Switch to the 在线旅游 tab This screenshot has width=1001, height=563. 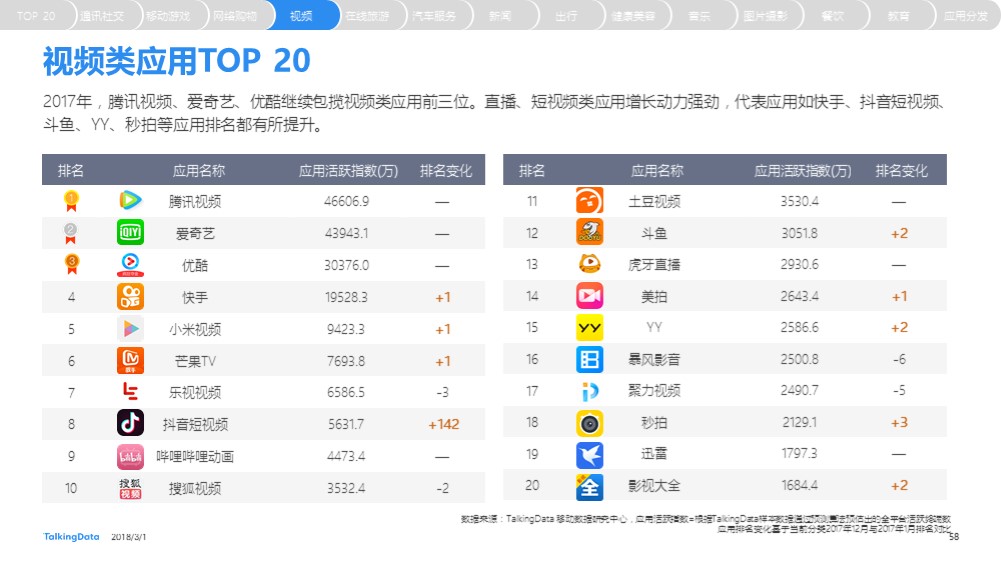point(368,16)
